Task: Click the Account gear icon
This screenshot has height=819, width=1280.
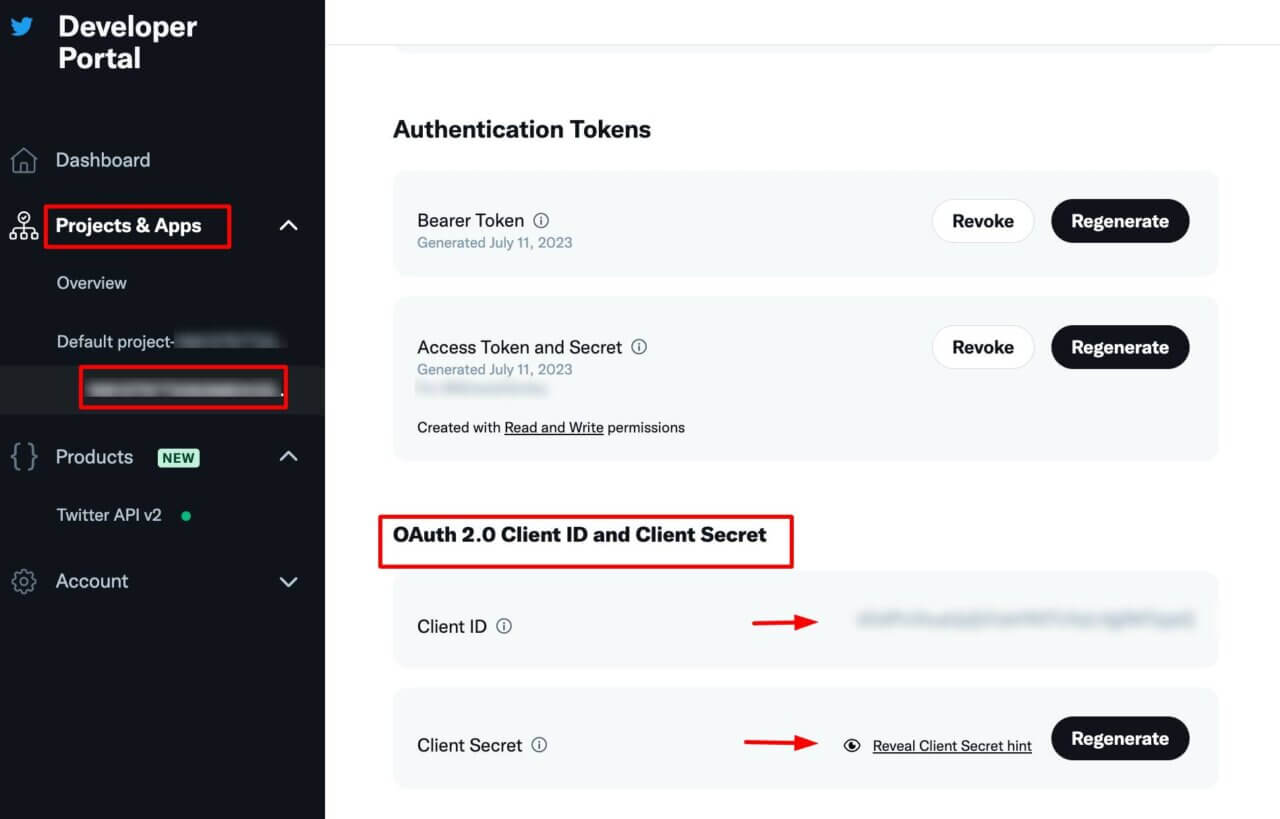Action: (x=23, y=581)
